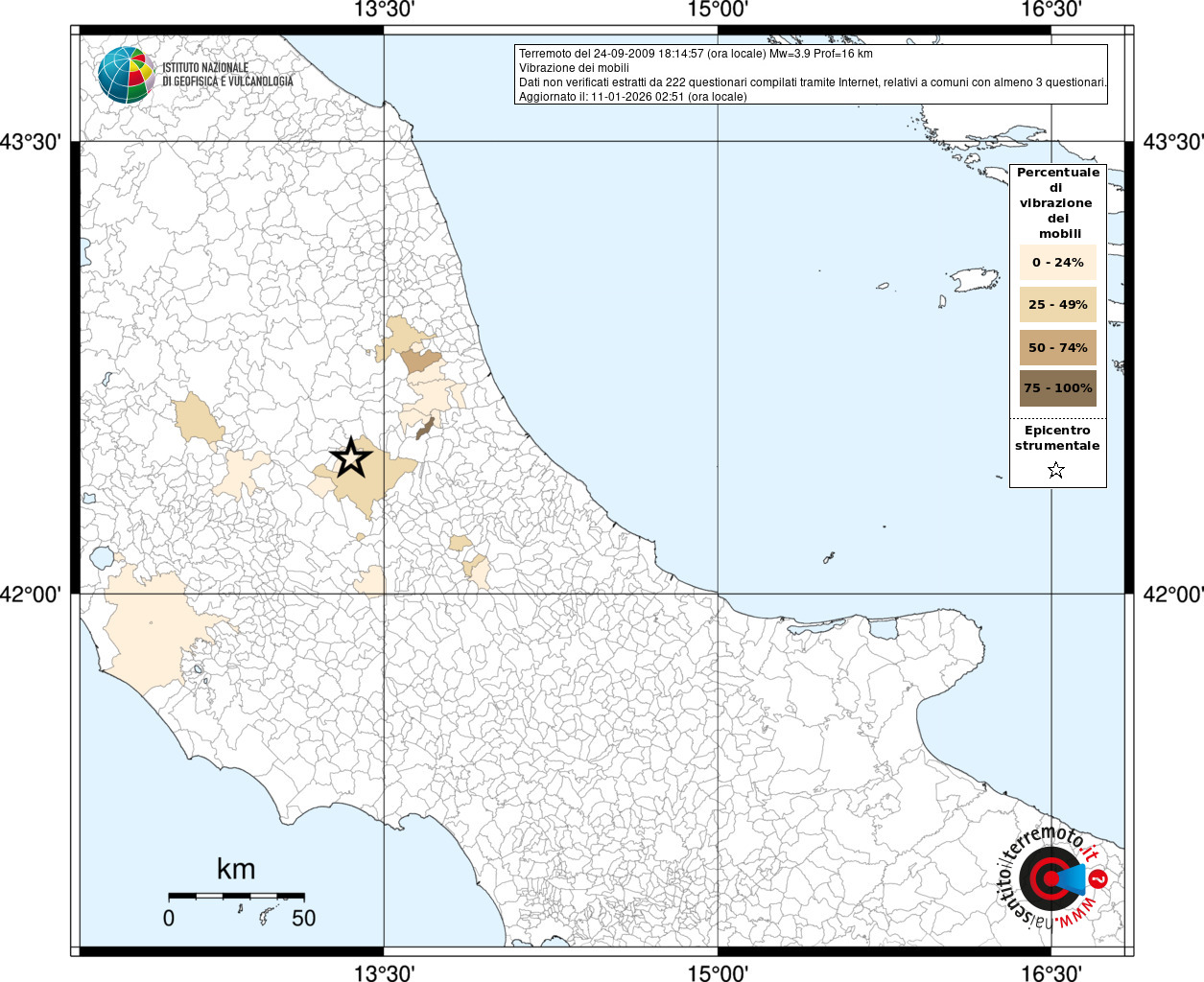
Task: Click the right 43°30' latitude label
Action: pyautogui.click(x=1173, y=143)
